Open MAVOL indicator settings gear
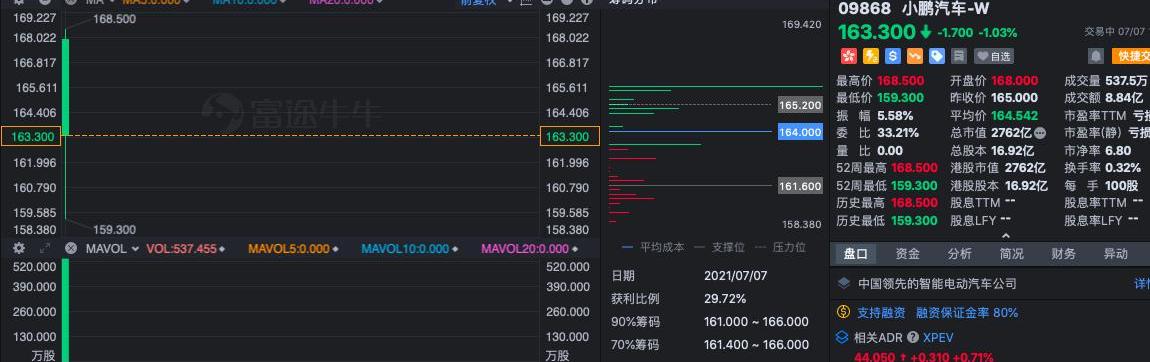Image resolution: width=1150 pixels, height=362 pixels. (19, 248)
